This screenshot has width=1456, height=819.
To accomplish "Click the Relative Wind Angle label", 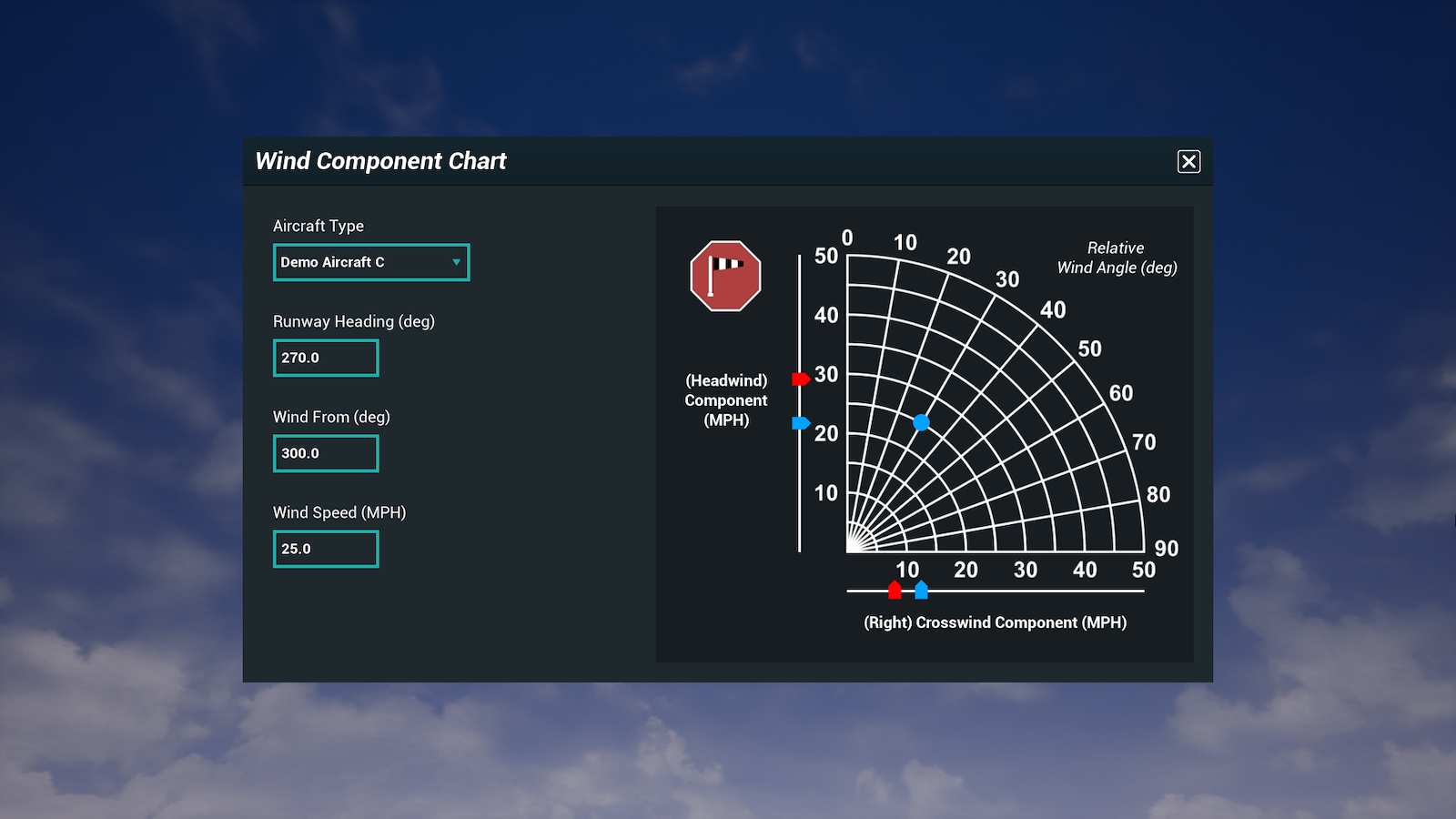I will click(x=1116, y=258).
